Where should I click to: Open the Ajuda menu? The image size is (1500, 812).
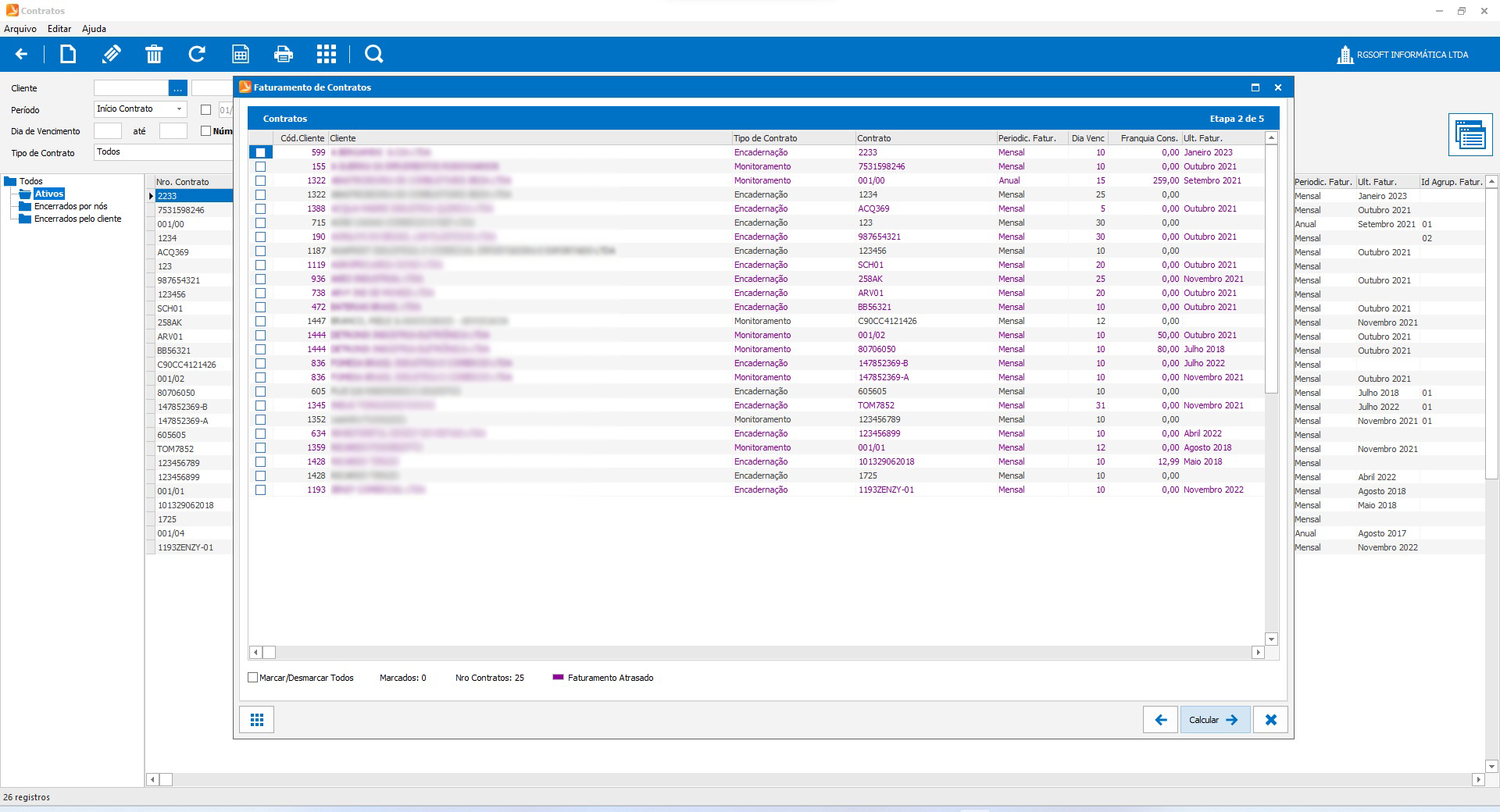click(94, 29)
